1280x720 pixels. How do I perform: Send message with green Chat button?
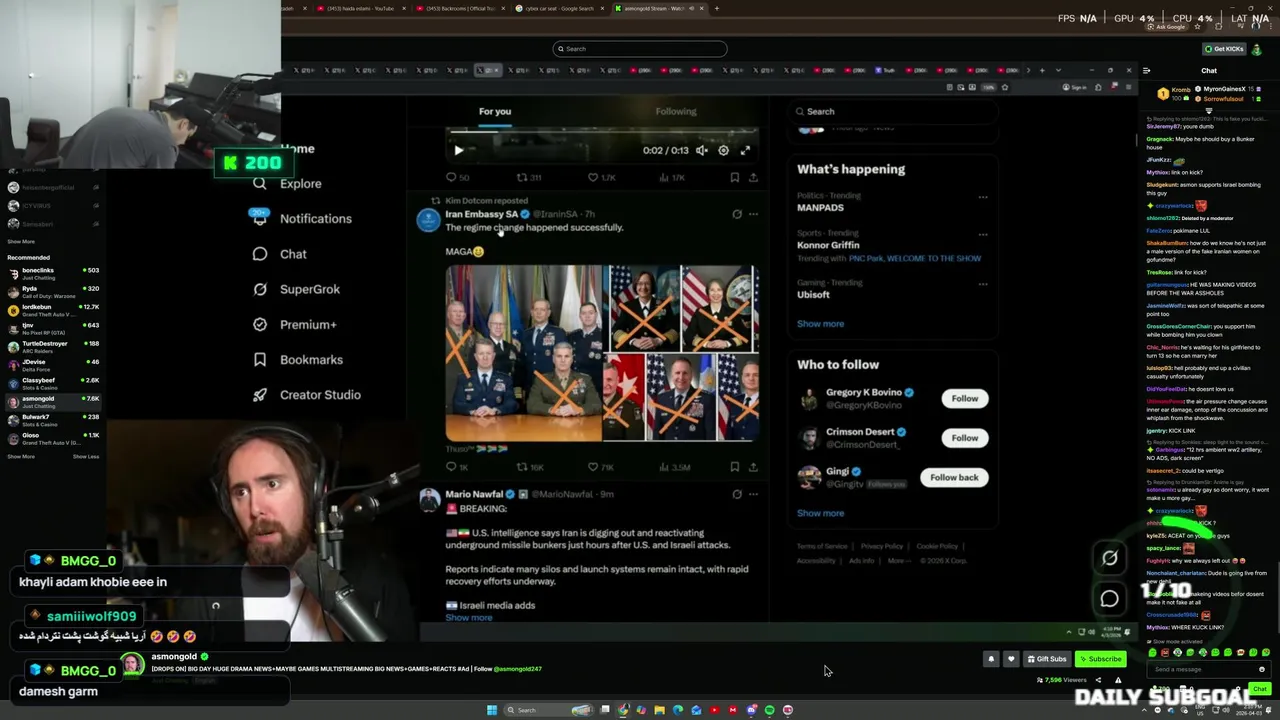pos(1259,689)
